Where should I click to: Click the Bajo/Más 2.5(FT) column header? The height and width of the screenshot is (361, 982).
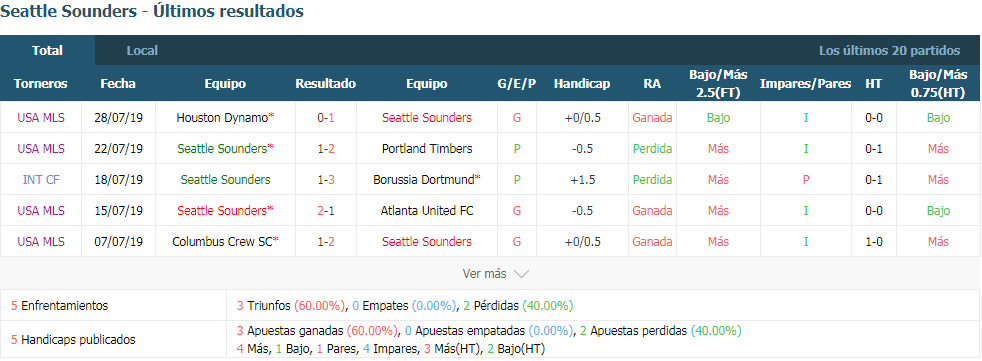(718, 83)
